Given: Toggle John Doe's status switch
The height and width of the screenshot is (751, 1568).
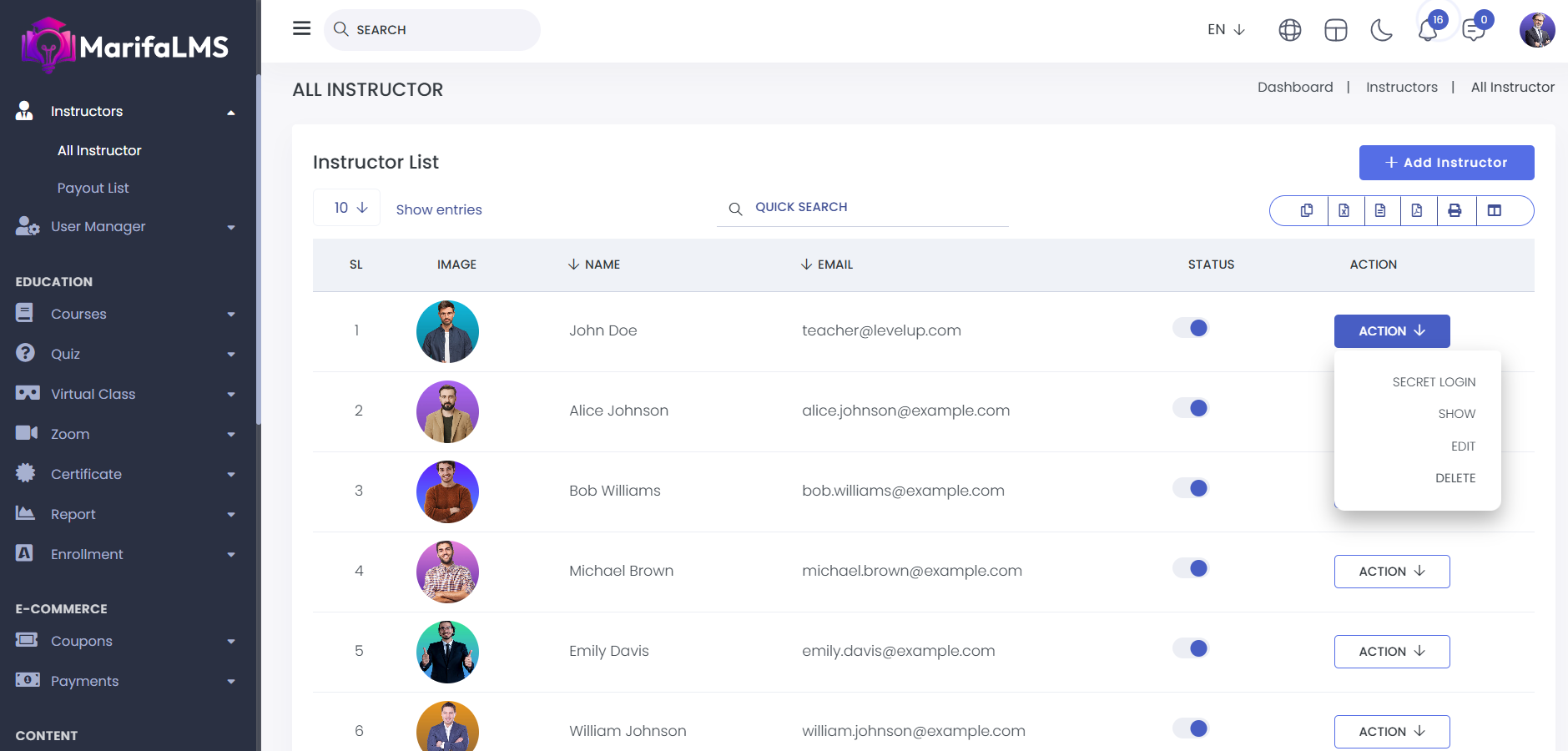Looking at the screenshot, I should (x=1191, y=328).
